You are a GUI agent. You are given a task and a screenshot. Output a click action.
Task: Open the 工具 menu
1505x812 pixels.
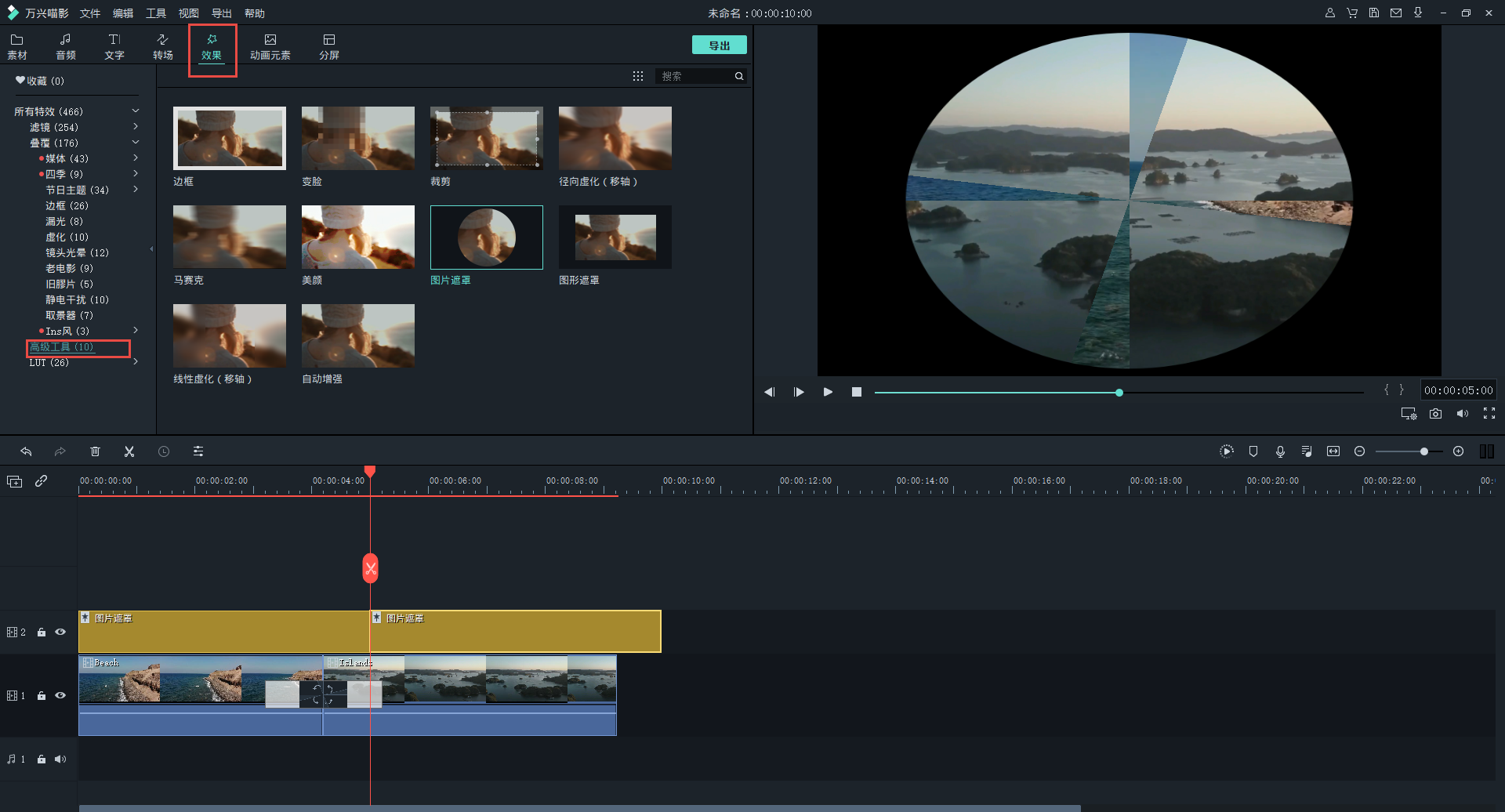pyautogui.click(x=156, y=13)
